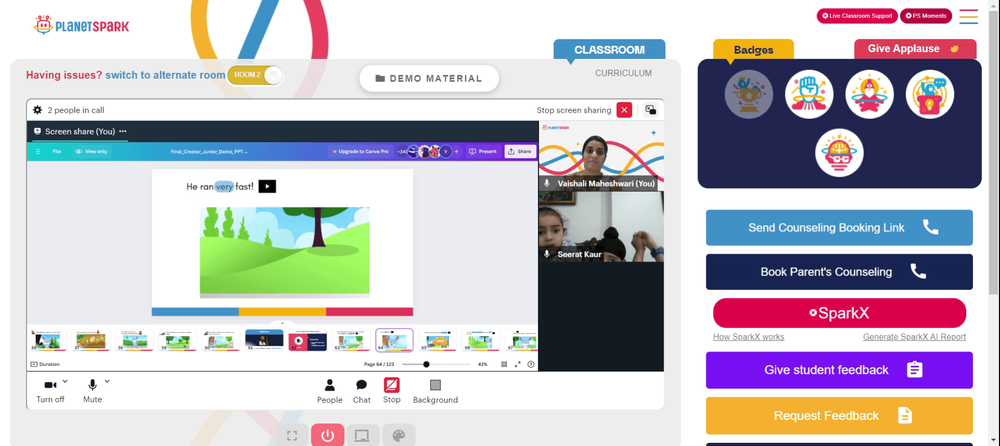Expand the microphone options chevron

click(x=107, y=382)
